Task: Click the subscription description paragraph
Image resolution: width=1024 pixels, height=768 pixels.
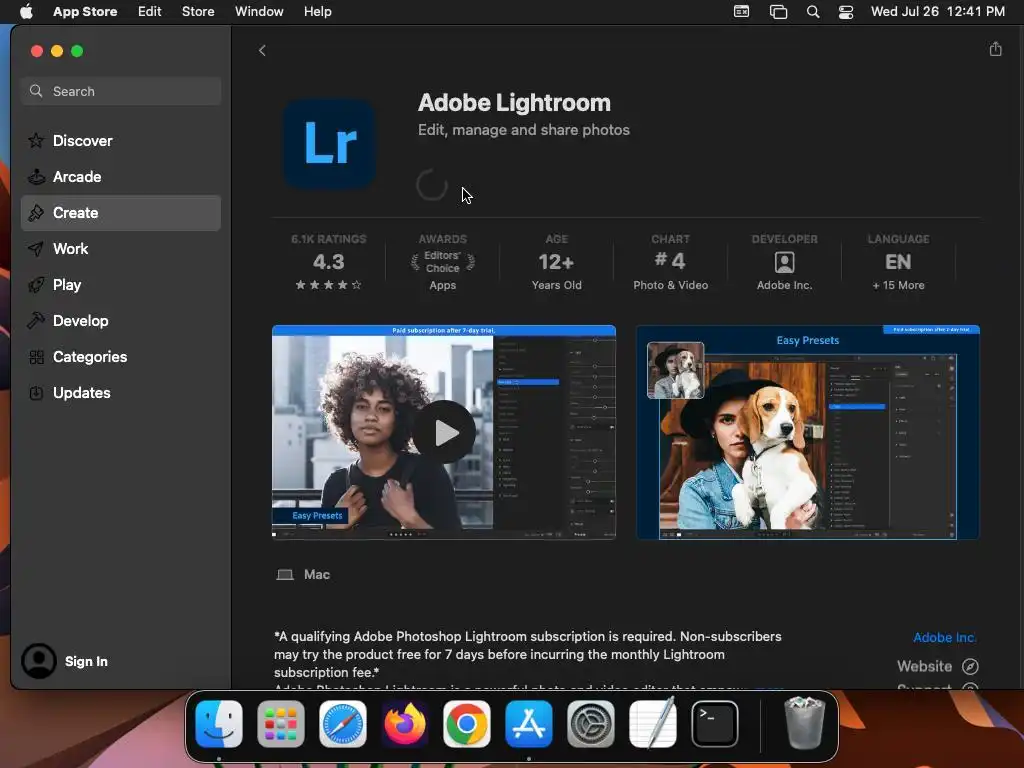Action: tap(528, 654)
